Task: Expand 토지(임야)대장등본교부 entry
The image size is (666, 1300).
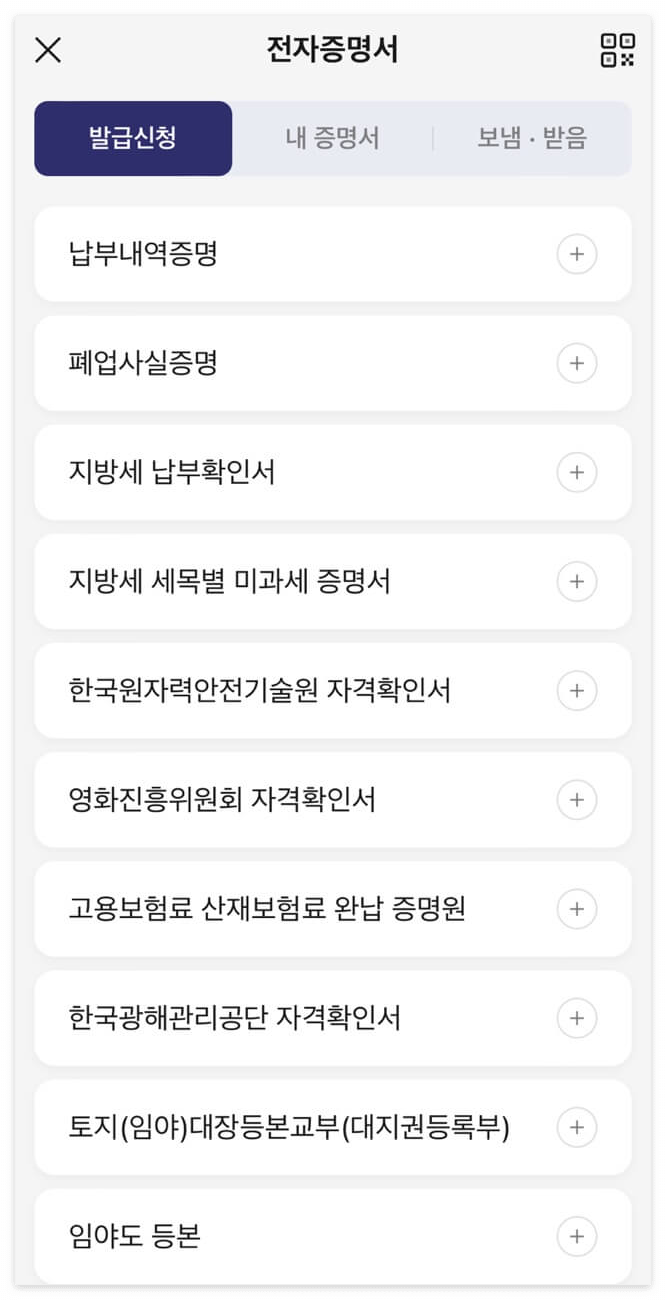Action: (577, 1127)
